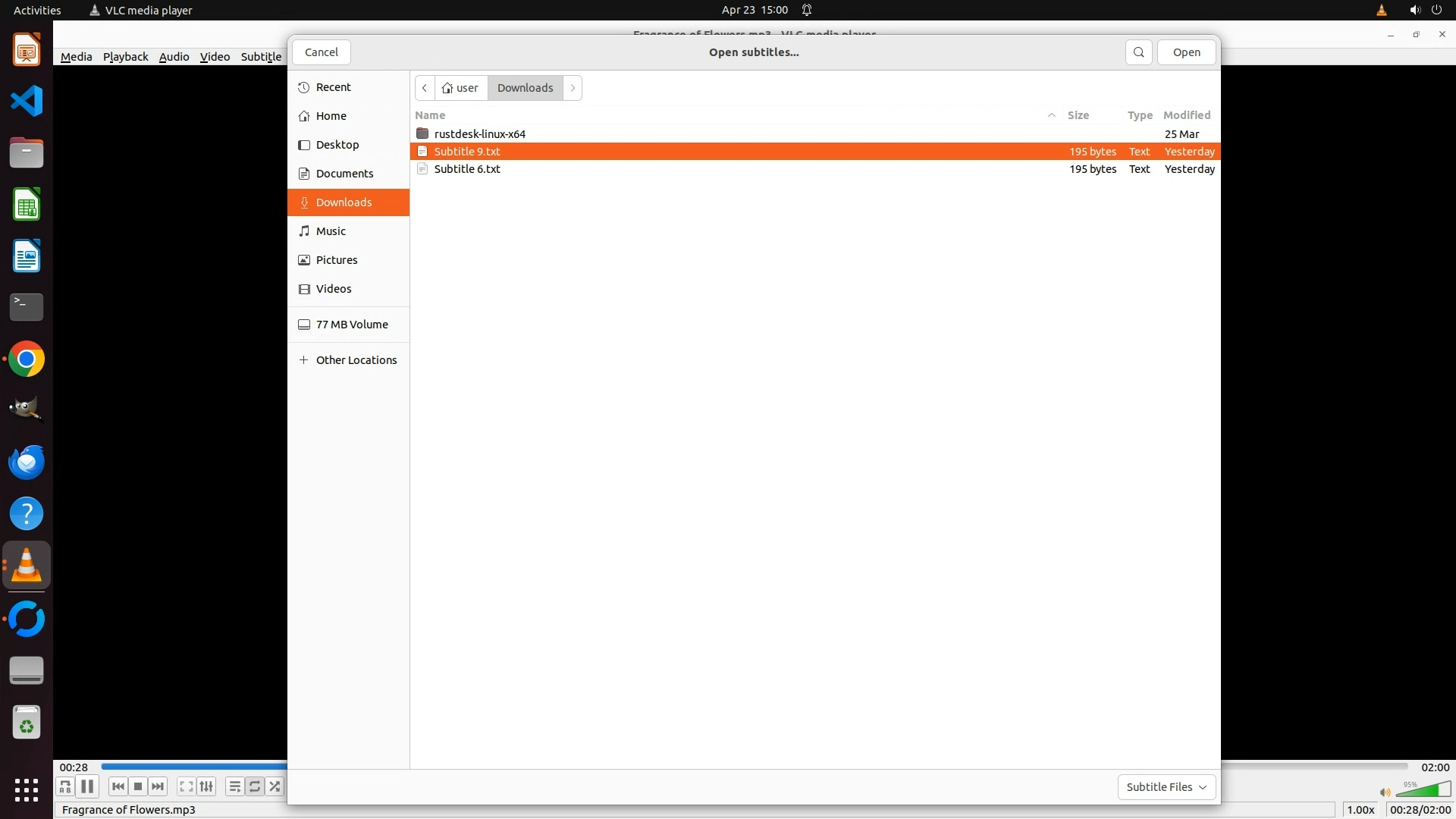Open extended settings equalizer icon
Viewport: 1456px width, 819px height.
(x=206, y=786)
